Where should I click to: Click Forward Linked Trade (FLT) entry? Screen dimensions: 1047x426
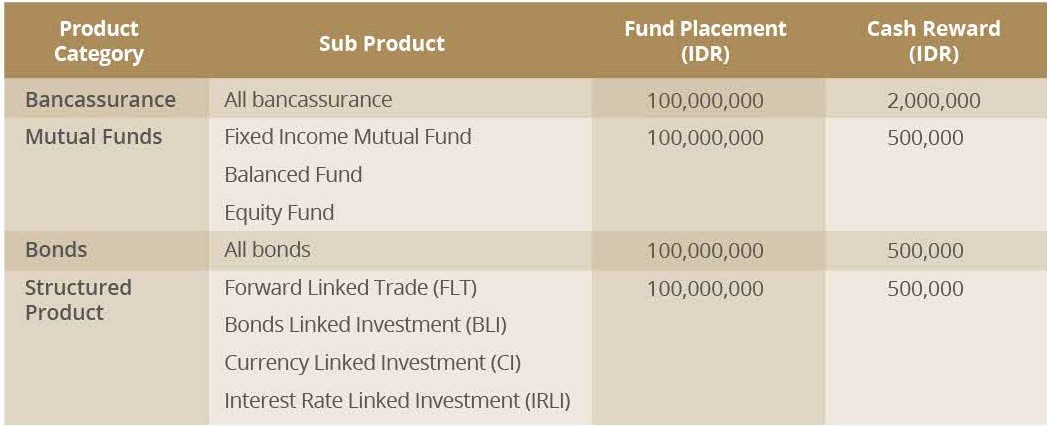(351, 288)
